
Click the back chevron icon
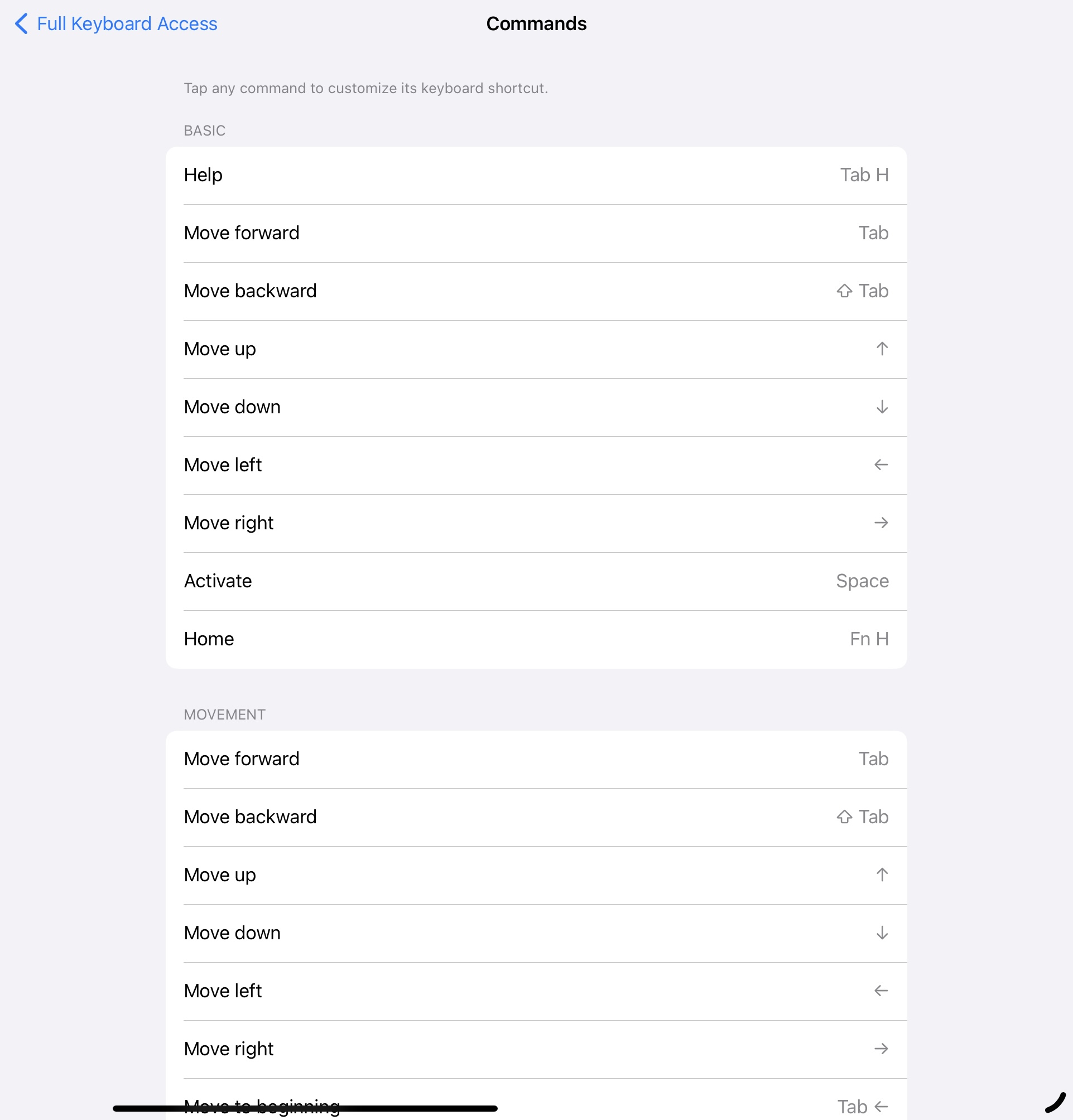(21, 23)
